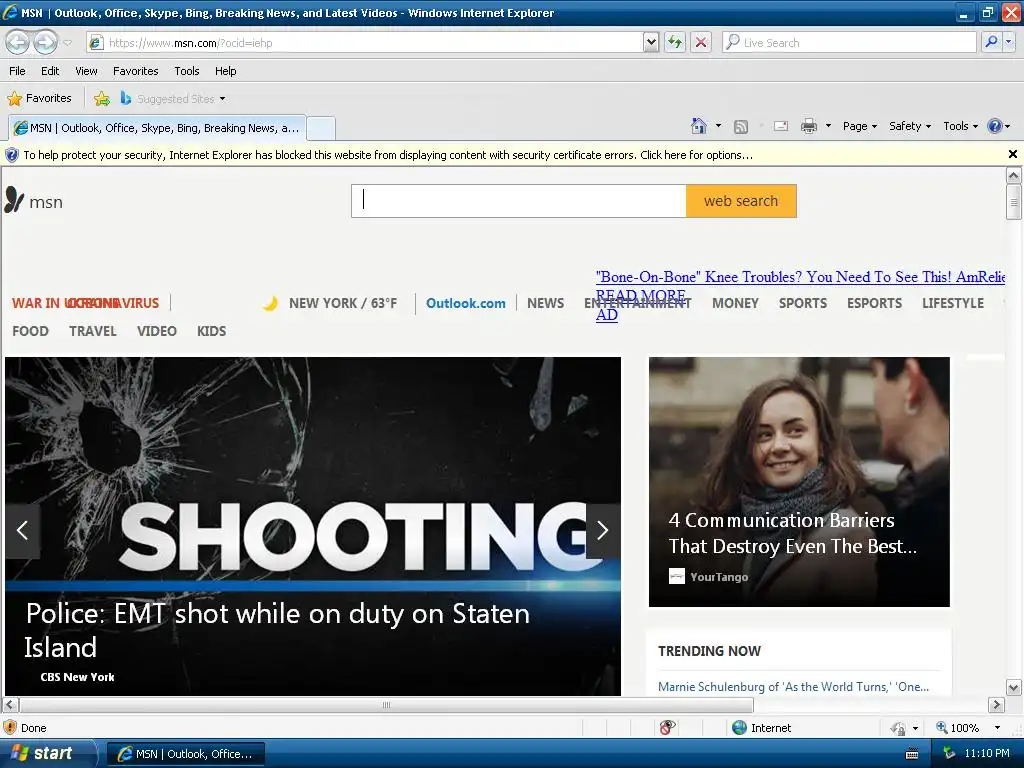
Task: Click the Live Search magnifier button
Action: 991,43
